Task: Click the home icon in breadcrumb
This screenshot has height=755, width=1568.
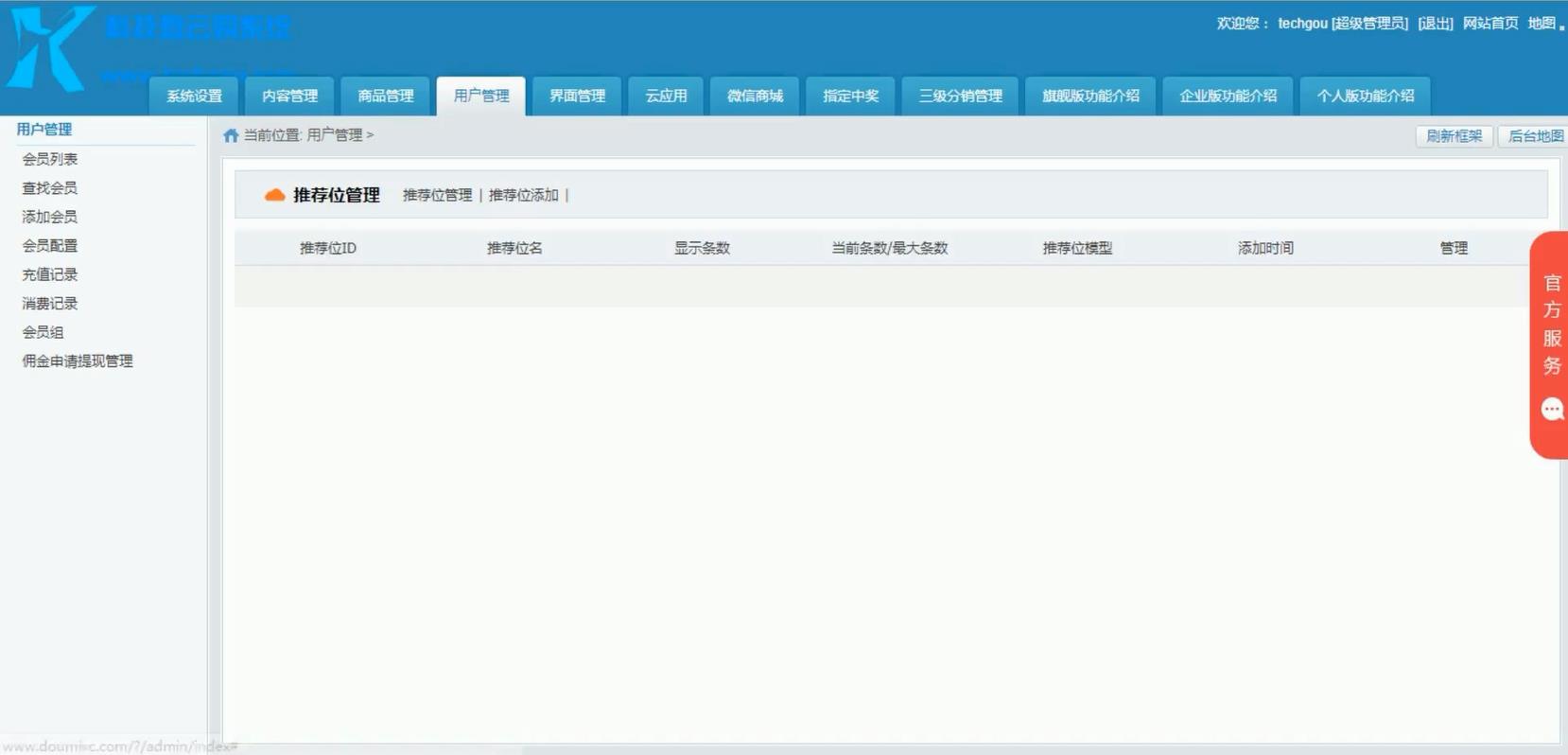Action: (x=231, y=135)
